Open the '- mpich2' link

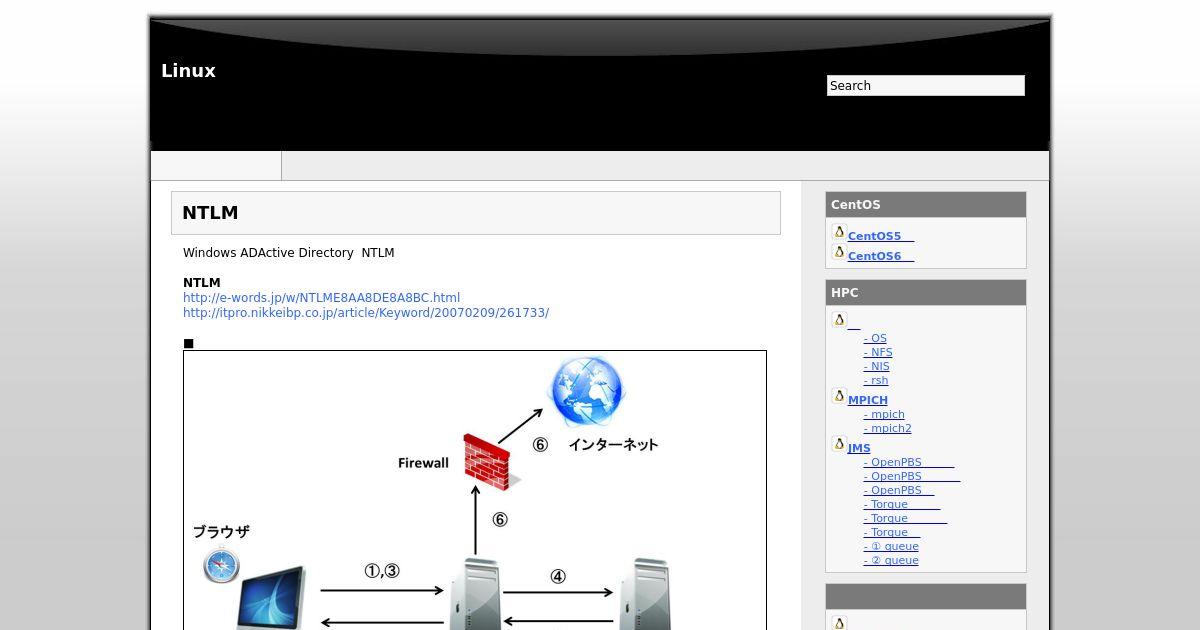pyautogui.click(x=888, y=429)
